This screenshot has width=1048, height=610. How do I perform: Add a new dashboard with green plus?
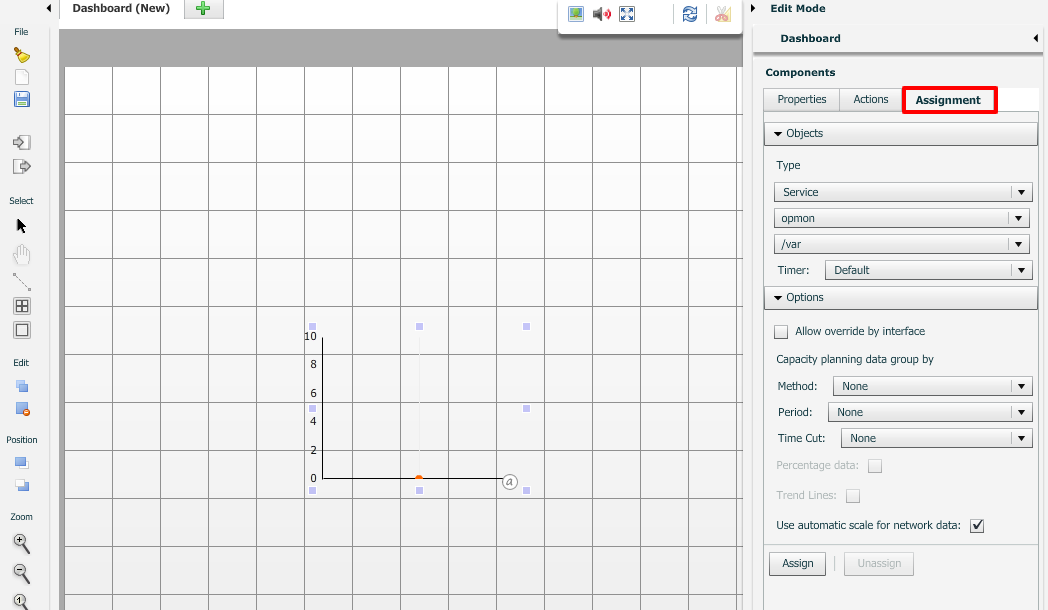[203, 9]
